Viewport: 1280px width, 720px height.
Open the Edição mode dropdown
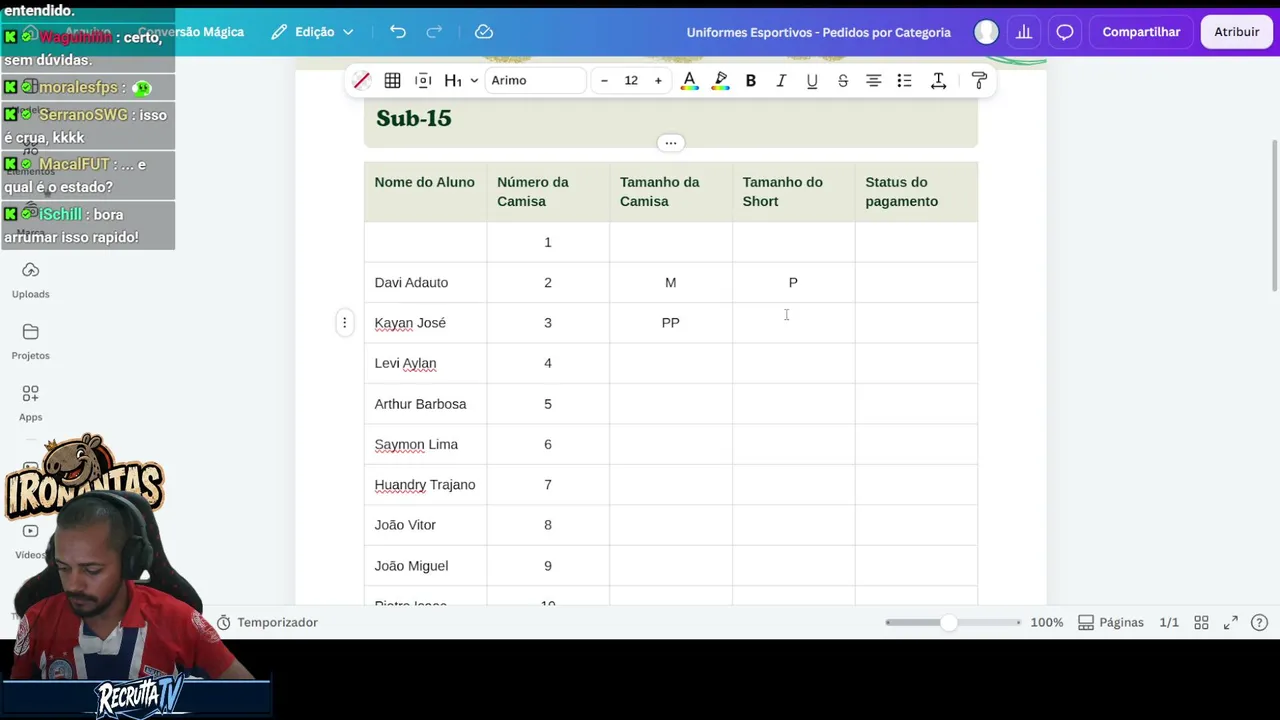[x=313, y=32]
